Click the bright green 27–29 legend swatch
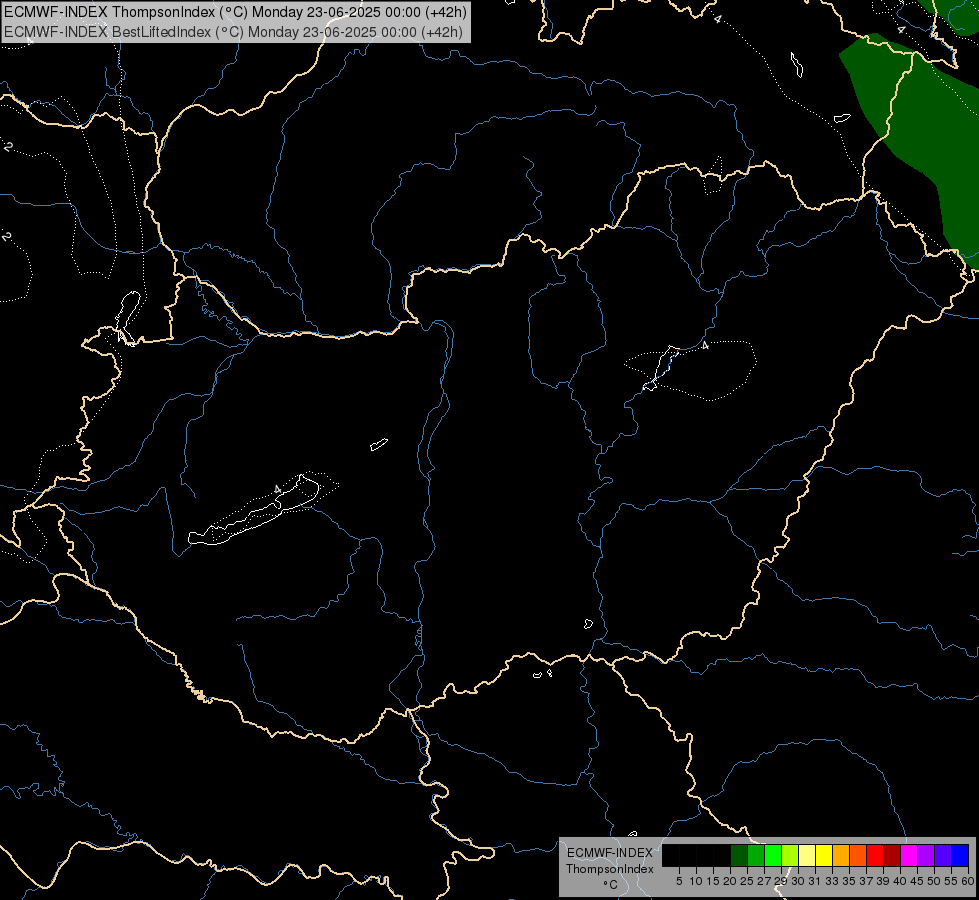979x900 pixels. click(773, 856)
